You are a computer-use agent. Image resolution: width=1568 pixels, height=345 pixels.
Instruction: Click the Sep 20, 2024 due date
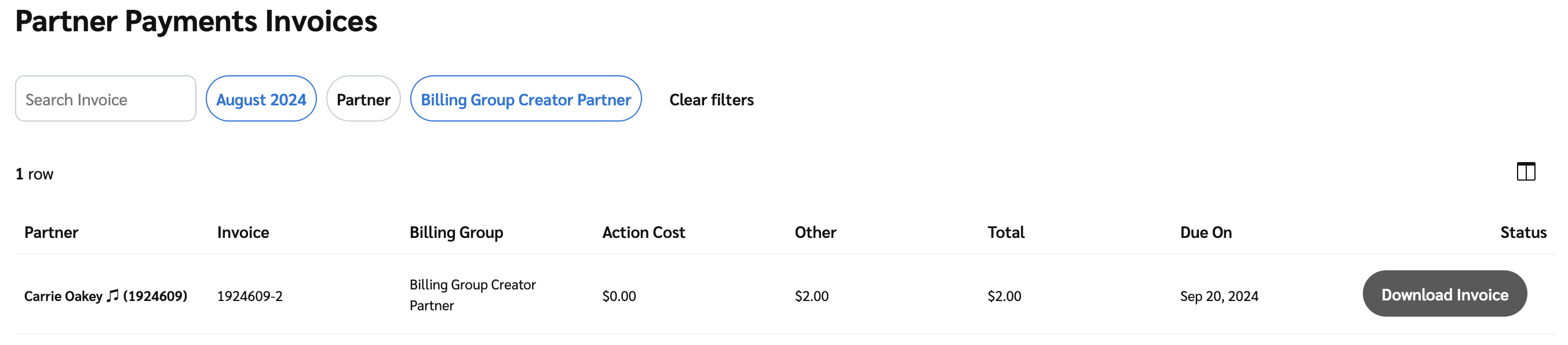tap(1219, 296)
